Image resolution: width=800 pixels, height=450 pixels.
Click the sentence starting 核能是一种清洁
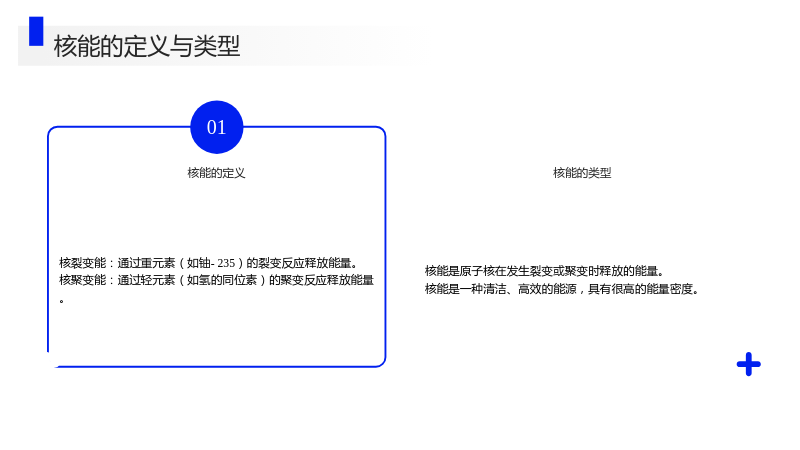coord(562,289)
